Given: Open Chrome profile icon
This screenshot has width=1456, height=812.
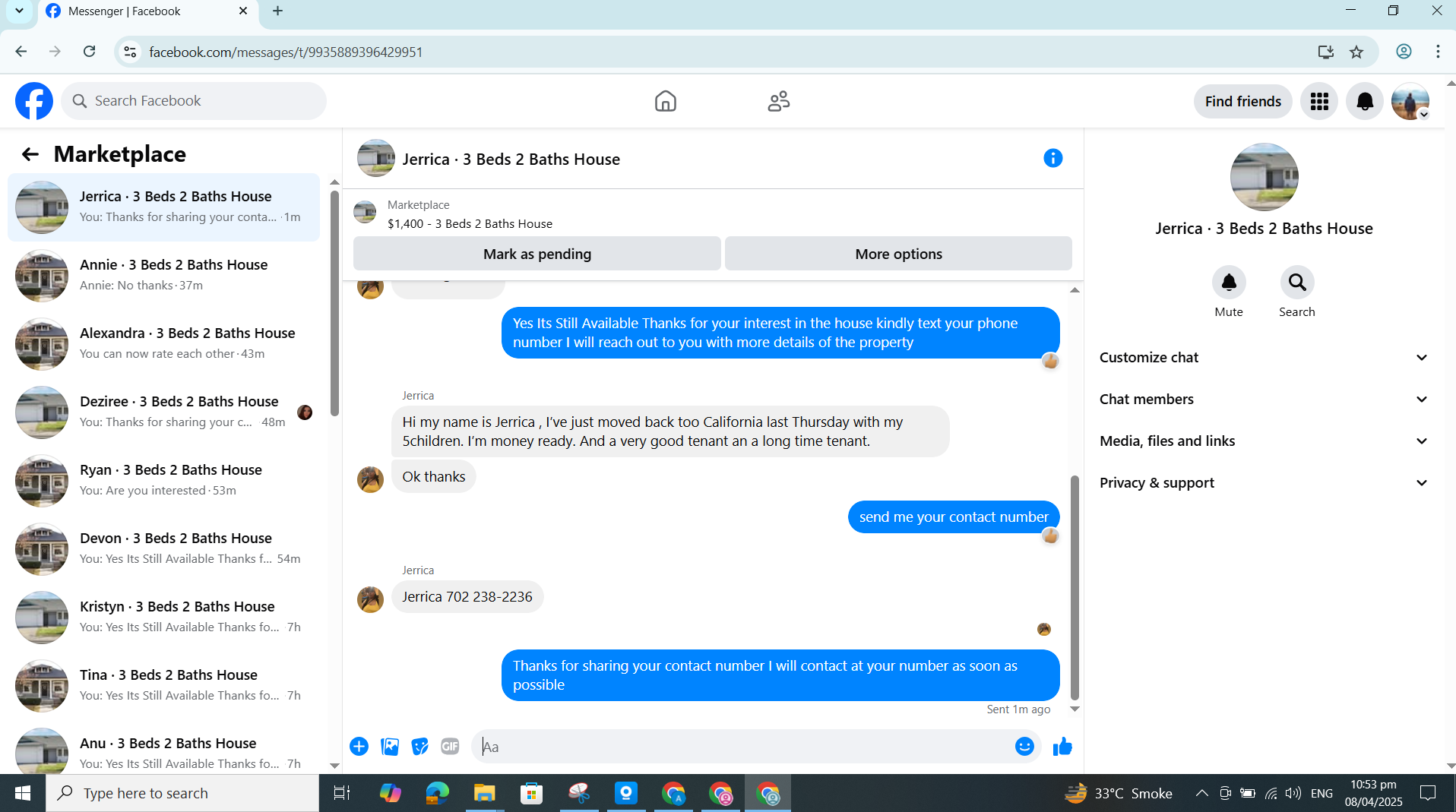Looking at the screenshot, I should [1404, 52].
